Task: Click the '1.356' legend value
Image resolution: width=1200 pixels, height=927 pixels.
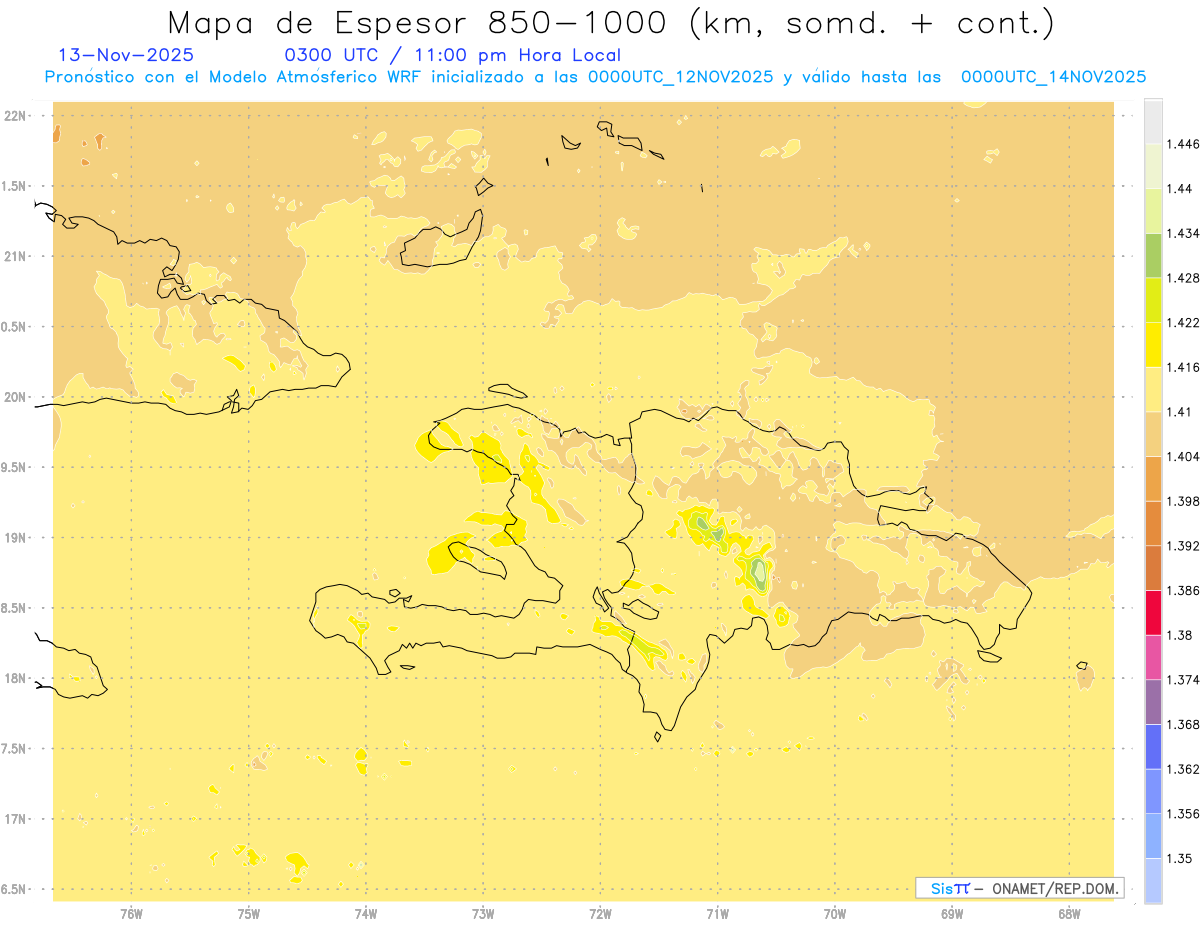Action: point(1185,814)
